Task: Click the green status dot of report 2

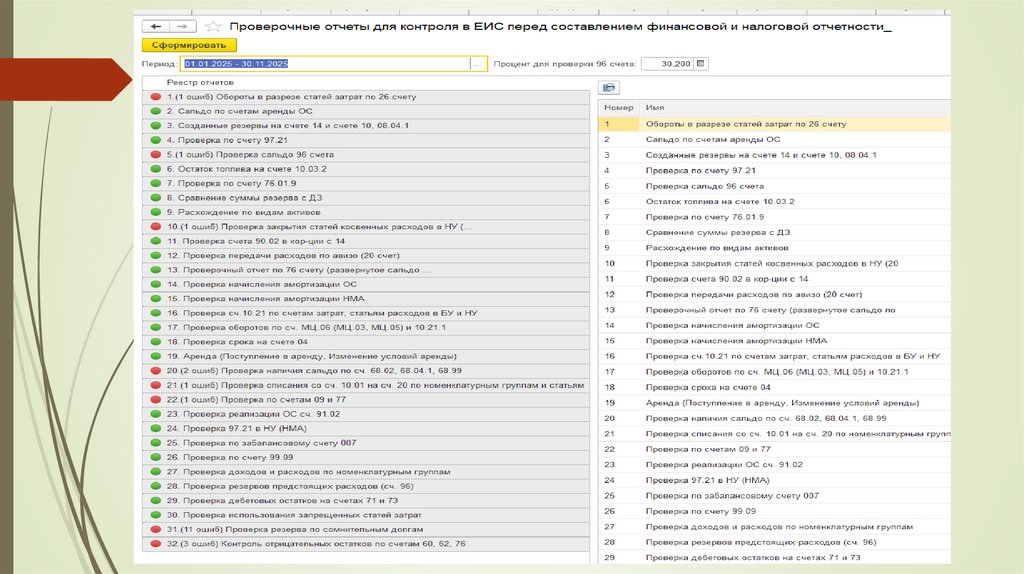Action: pos(155,111)
